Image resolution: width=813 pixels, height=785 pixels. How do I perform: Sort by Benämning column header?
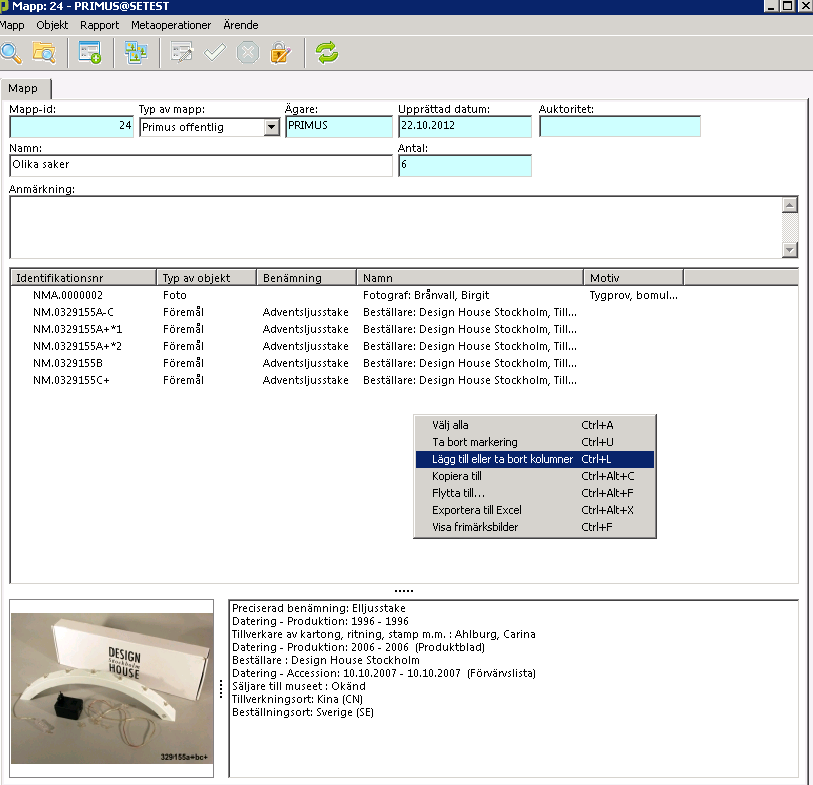tap(306, 278)
